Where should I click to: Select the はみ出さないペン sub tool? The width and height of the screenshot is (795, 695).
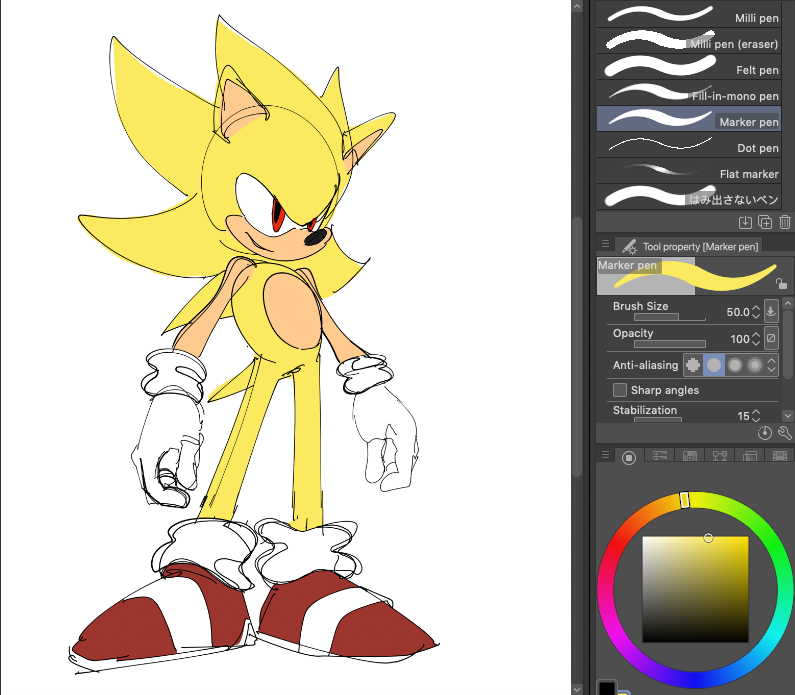click(x=689, y=197)
